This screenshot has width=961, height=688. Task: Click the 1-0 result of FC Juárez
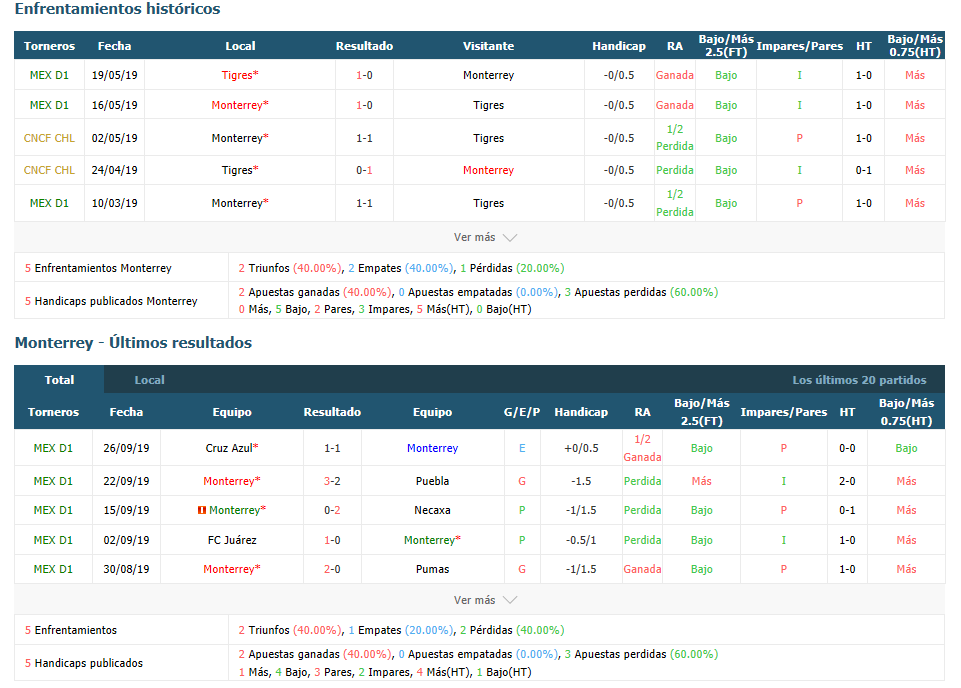[x=332, y=540]
